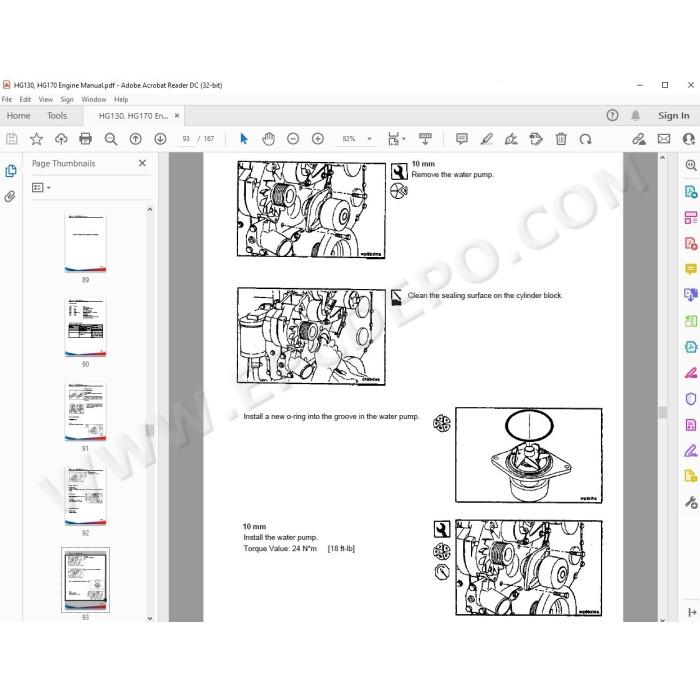700x700 pixels.
Task: Click the Sign In button
Action: [x=674, y=116]
